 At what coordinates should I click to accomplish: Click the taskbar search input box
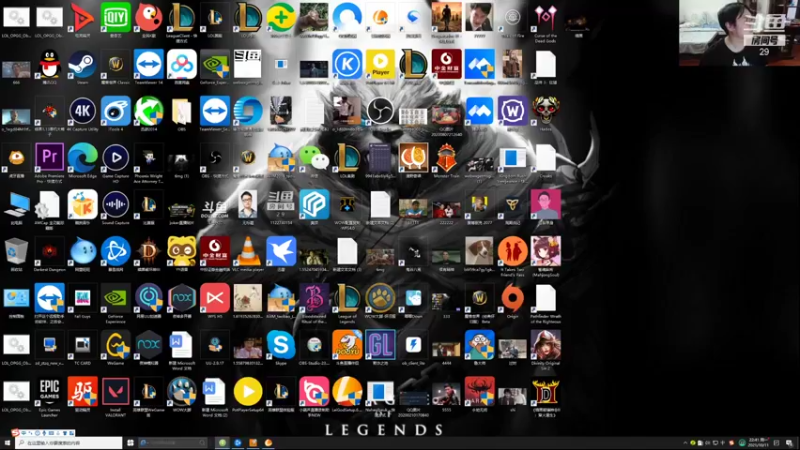(69, 442)
